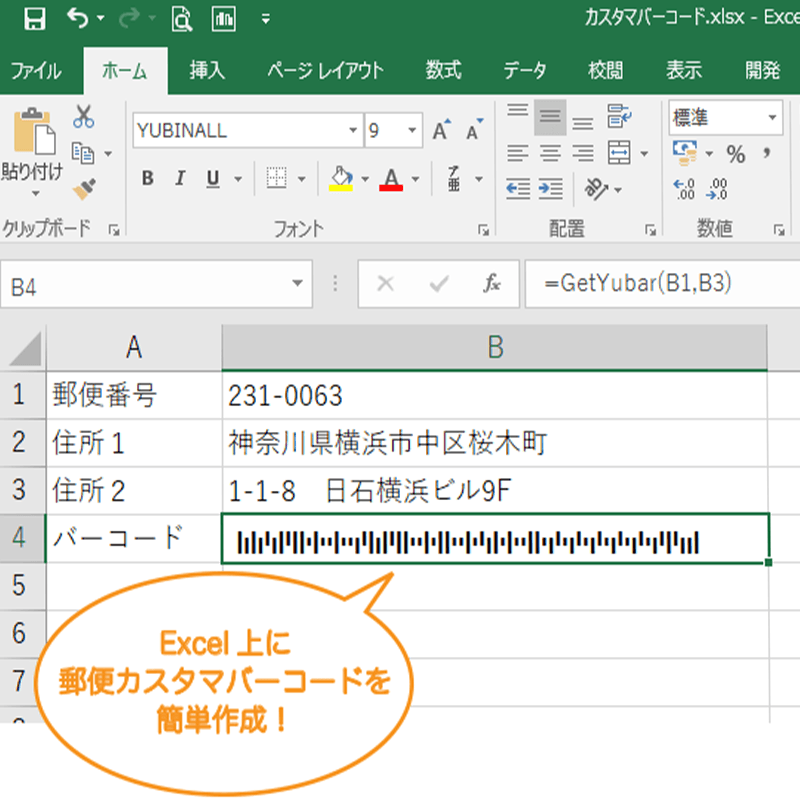Toggle Underline formatting

pyautogui.click(x=212, y=179)
